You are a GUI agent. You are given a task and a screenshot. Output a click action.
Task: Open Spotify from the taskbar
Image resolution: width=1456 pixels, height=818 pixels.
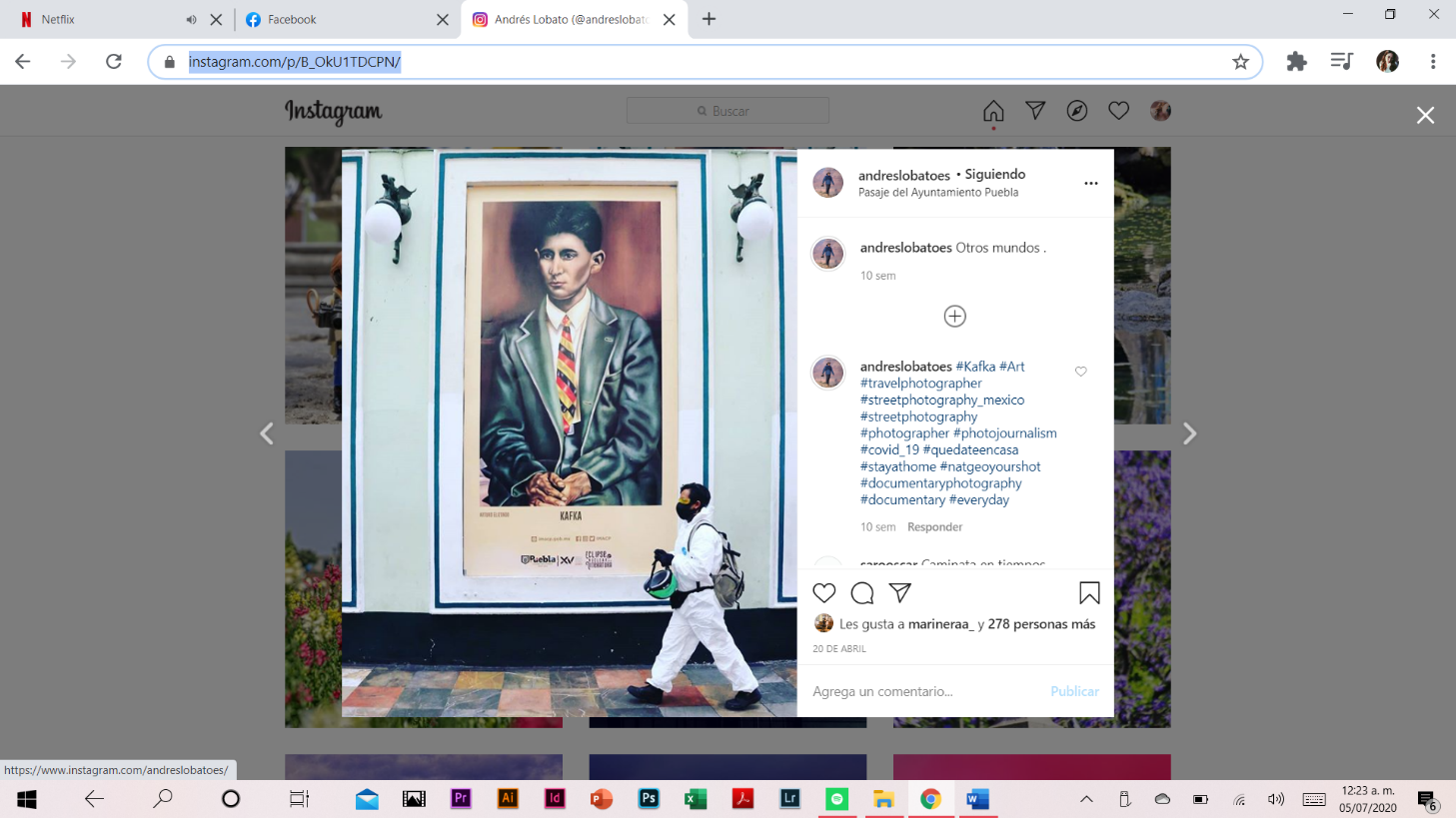tap(837, 799)
